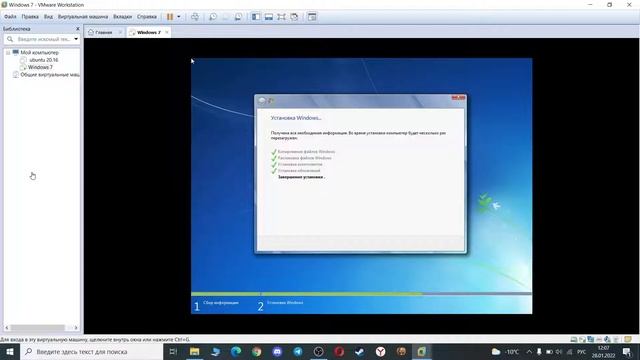Image resolution: width=640 pixels, height=360 pixels.
Task: Open Chrome from the taskbar
Action: (256, 351)
